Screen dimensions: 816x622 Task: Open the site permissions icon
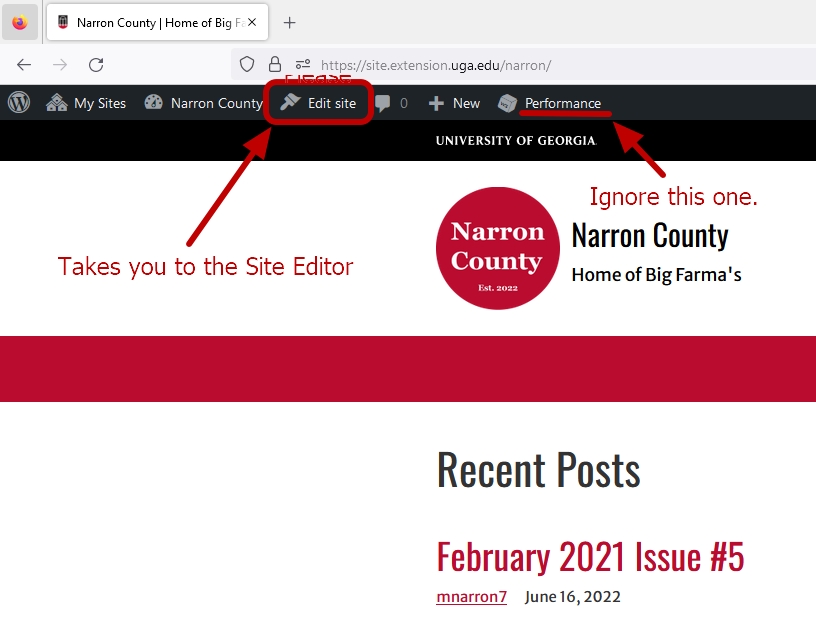click(x=303, y=65)
